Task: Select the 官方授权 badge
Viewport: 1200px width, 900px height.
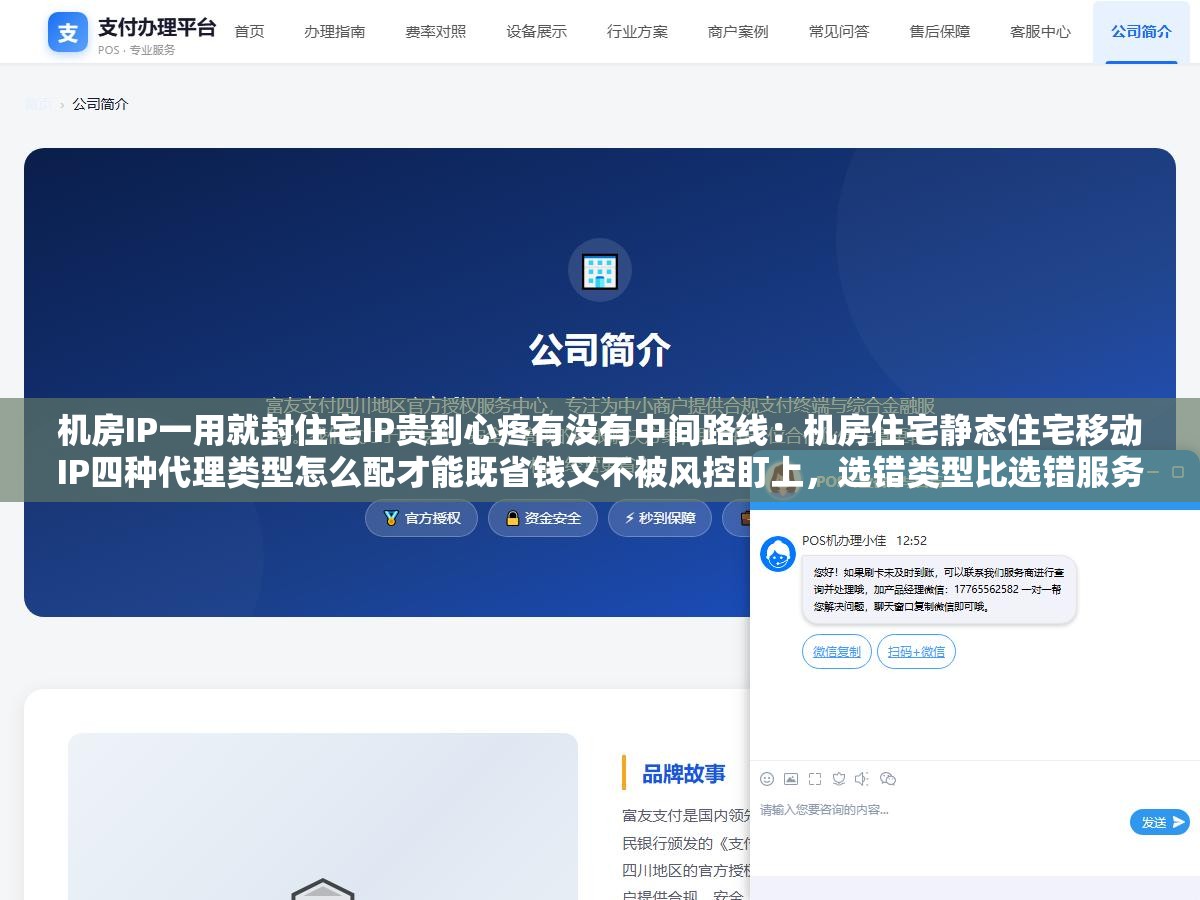Action: click(x=421, y=518)
